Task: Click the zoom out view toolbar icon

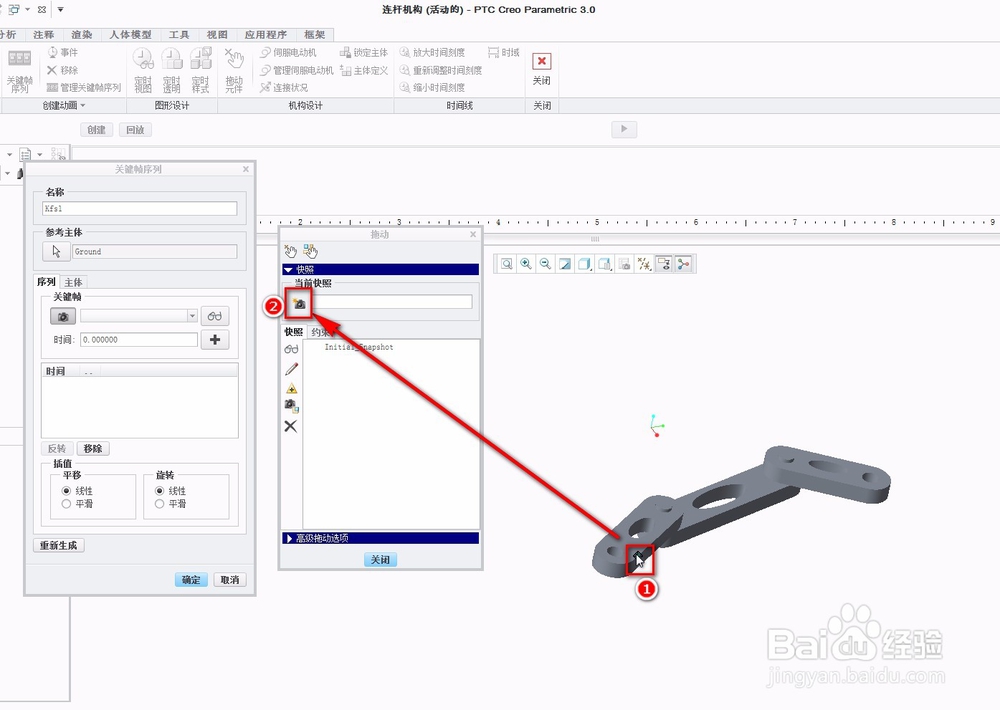Action: 545,264
